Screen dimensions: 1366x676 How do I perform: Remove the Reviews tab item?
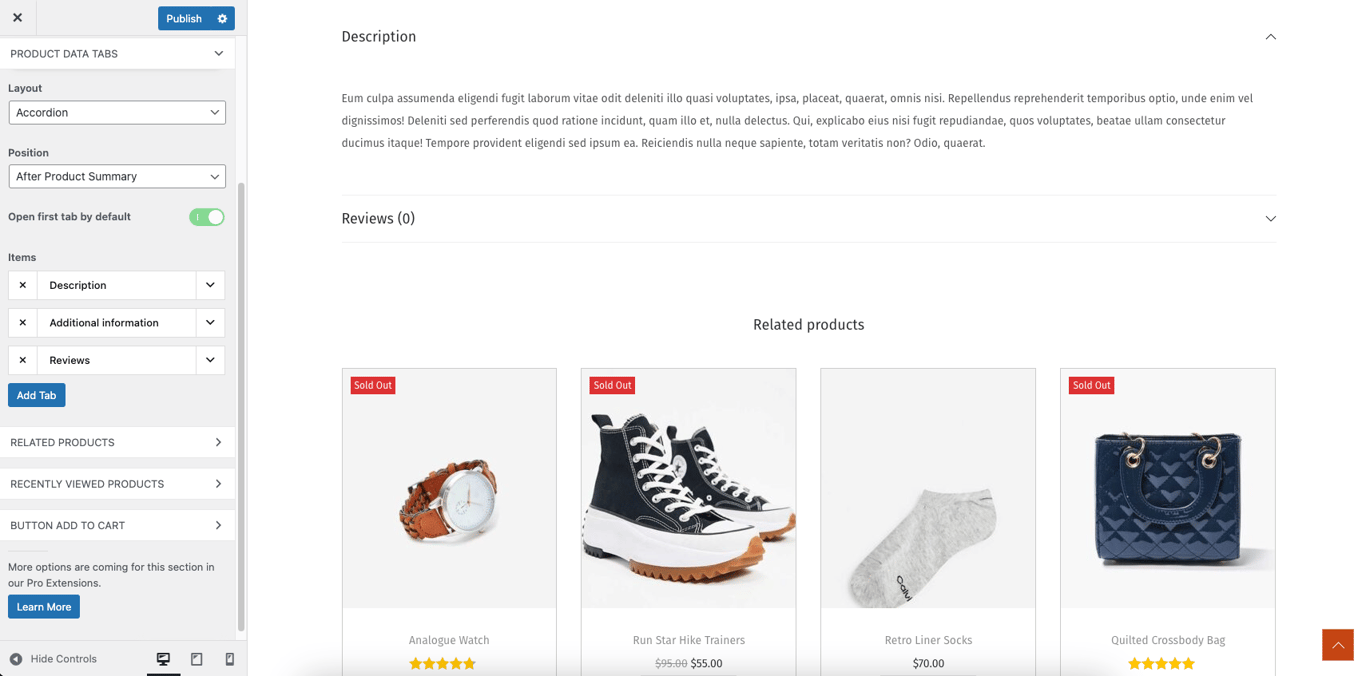22,360
